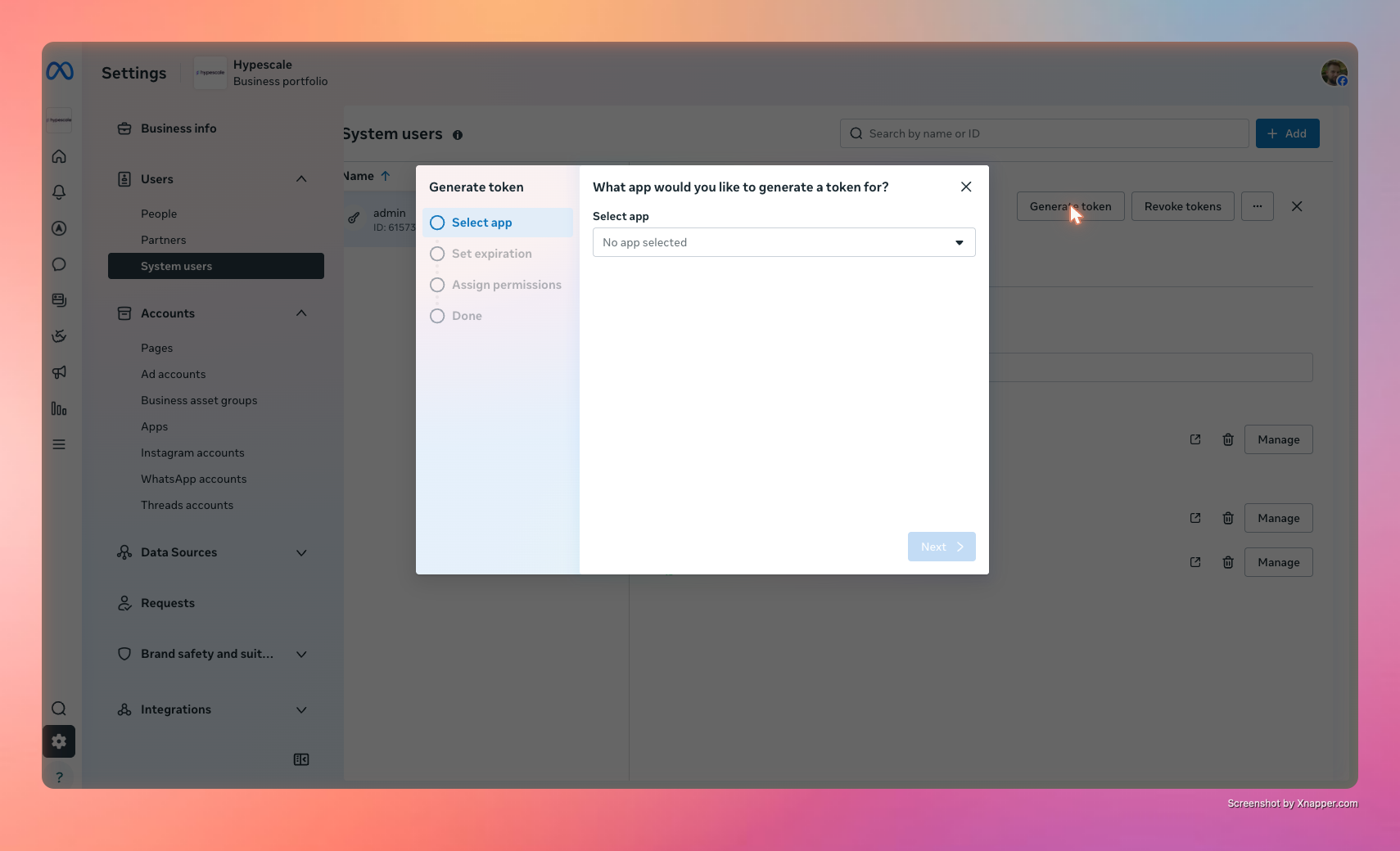The height and width of the screenshot is (851, 1400).
Task: Click the Generate token button
Action: [1071, 206]
